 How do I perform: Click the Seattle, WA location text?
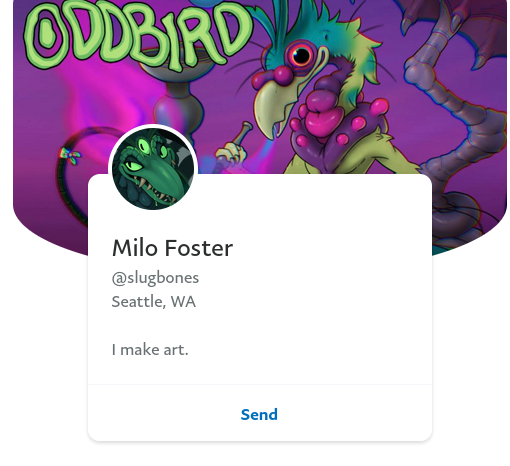tap(153, 302)
